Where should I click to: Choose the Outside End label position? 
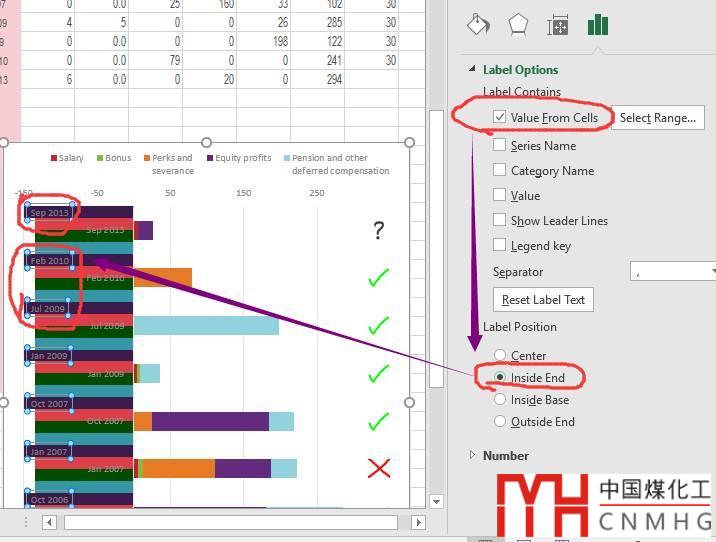500,421
